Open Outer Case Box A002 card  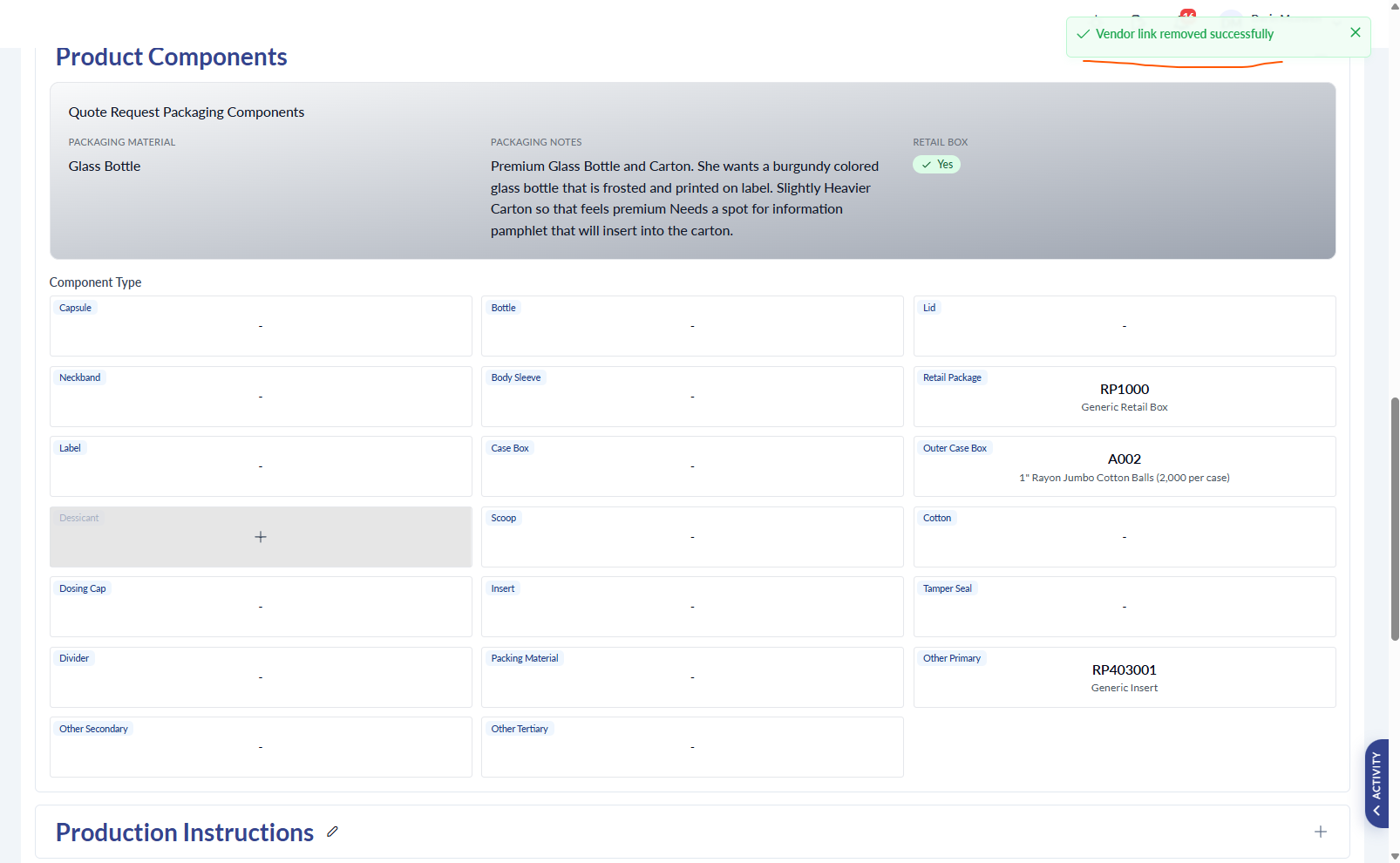click(1125, 466)
